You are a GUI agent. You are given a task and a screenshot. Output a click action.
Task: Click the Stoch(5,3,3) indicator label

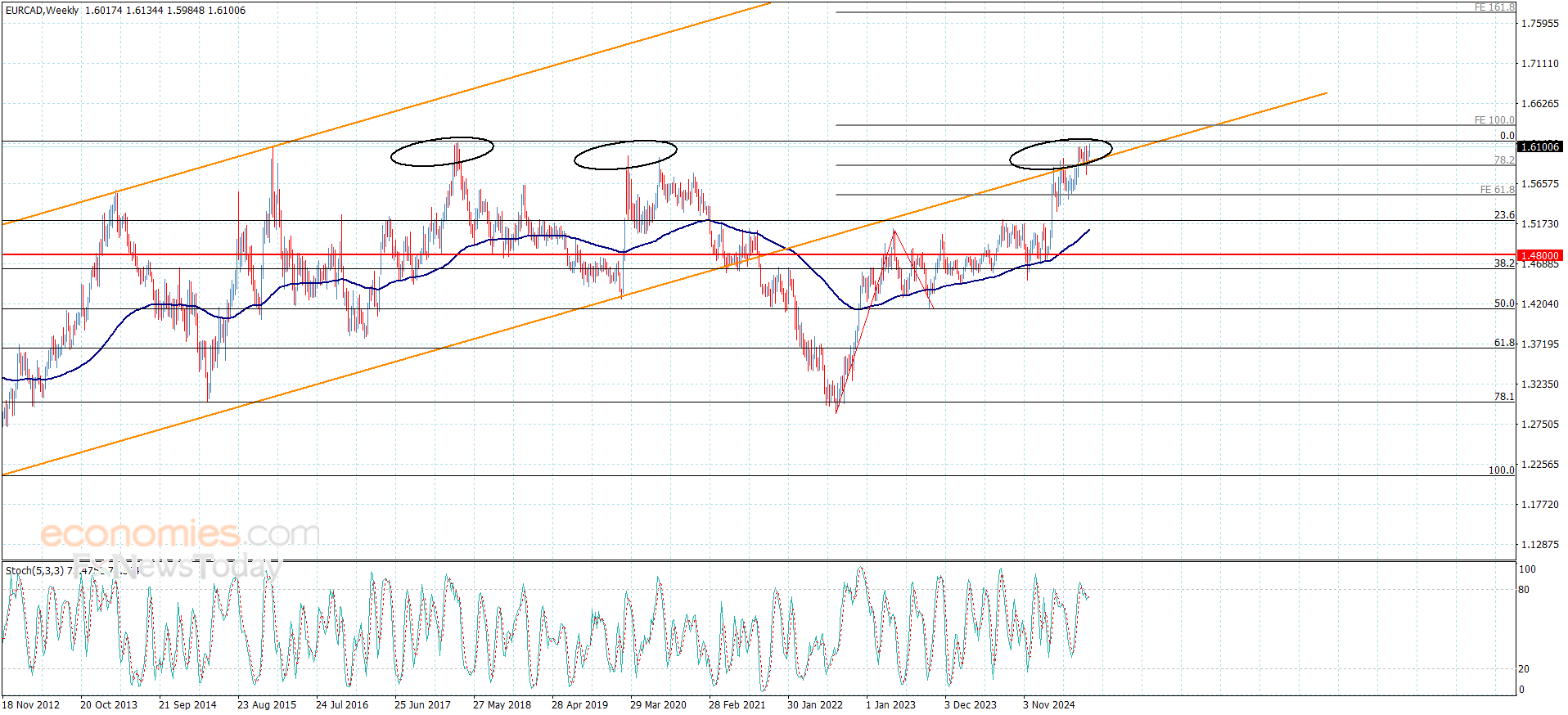coord(34,570)
